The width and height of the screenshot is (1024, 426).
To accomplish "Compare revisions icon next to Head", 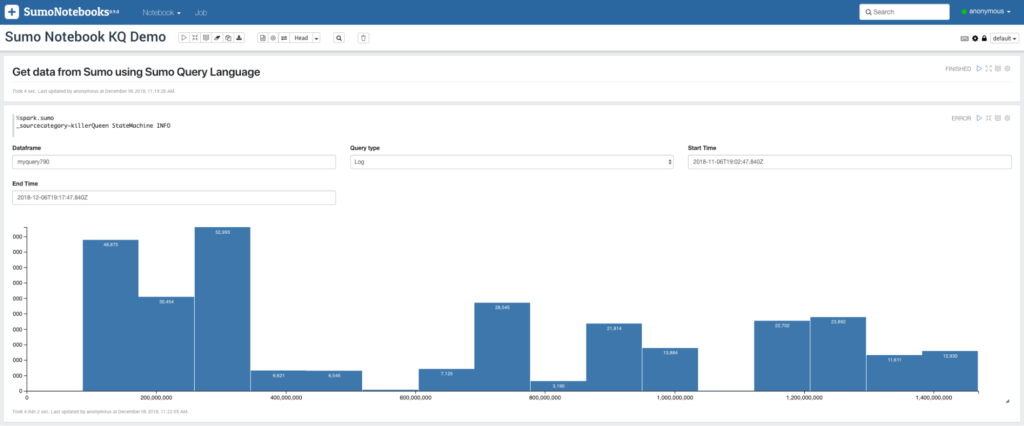I will click(x=284, y=38).
